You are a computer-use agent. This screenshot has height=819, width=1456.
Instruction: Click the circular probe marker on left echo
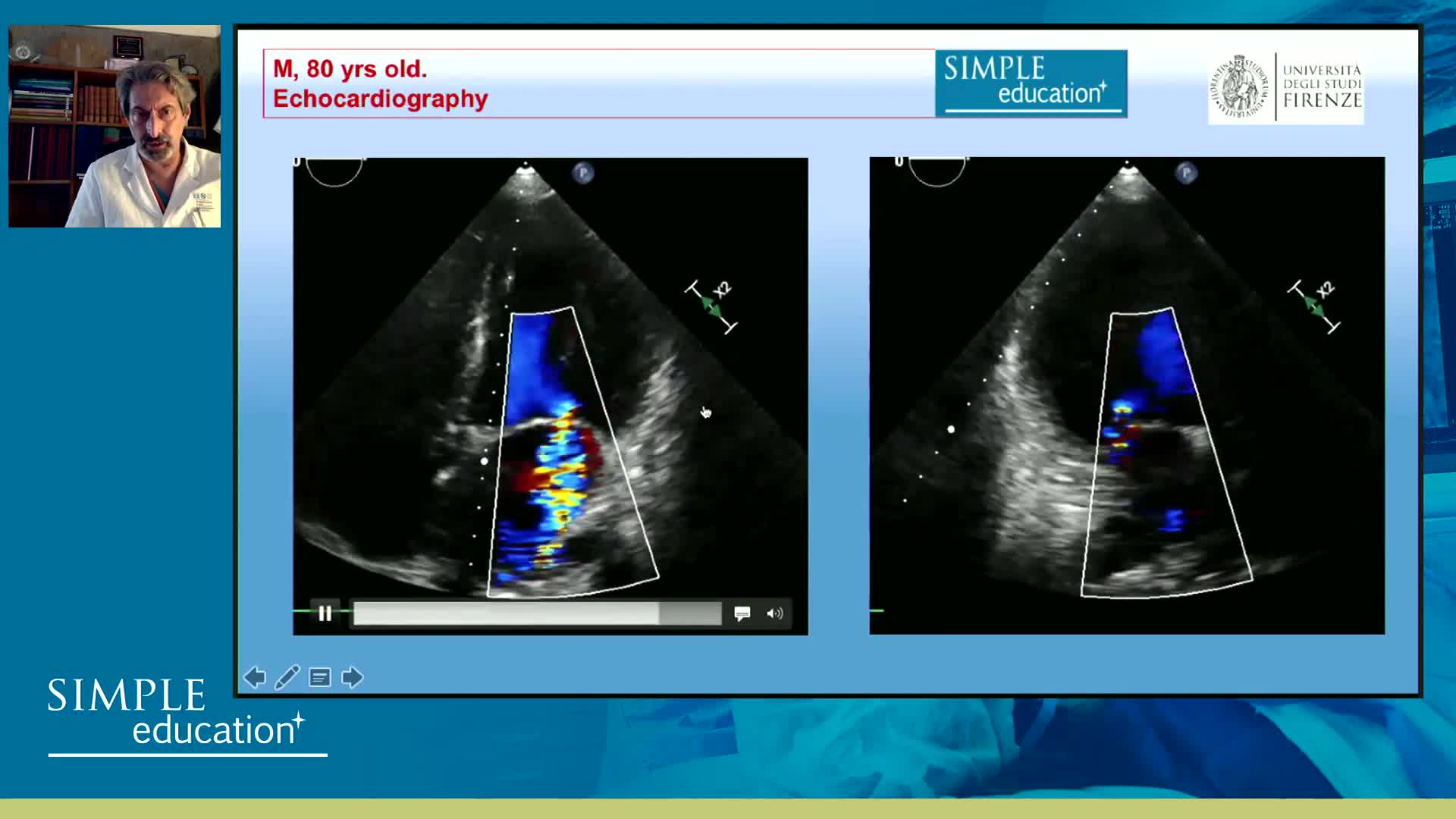pos(334,171)
